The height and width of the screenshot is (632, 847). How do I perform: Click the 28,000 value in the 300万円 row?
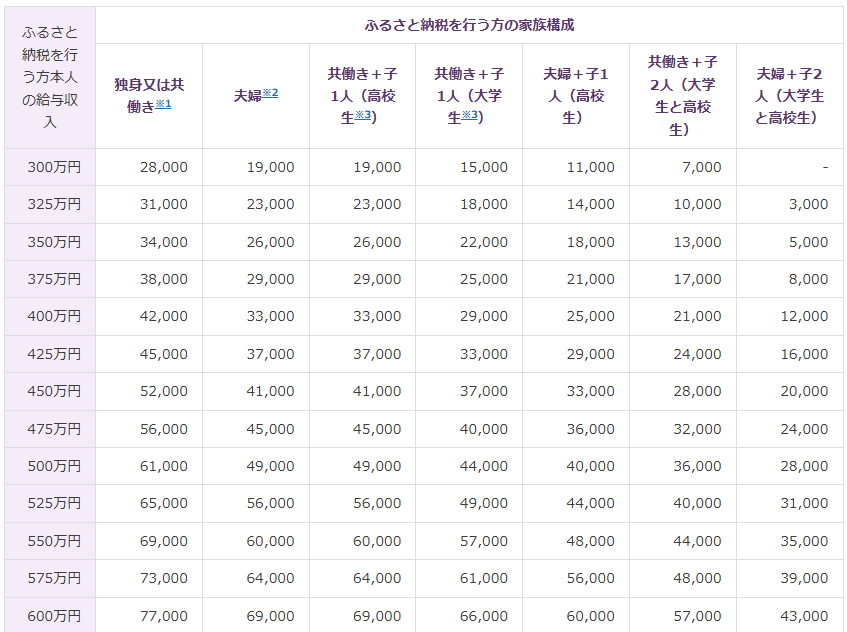point(166,167)
